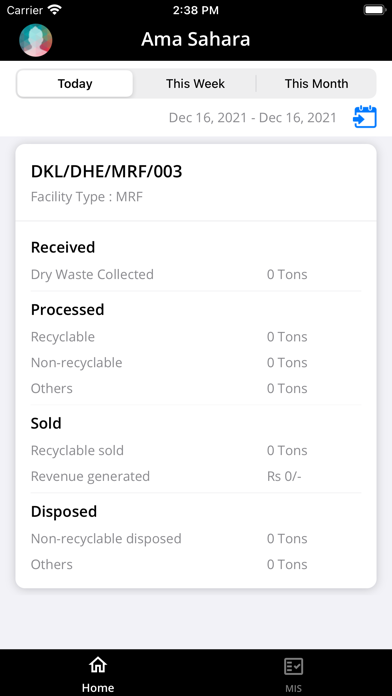Select the Recyclable sold row

[x=196, y=451]
